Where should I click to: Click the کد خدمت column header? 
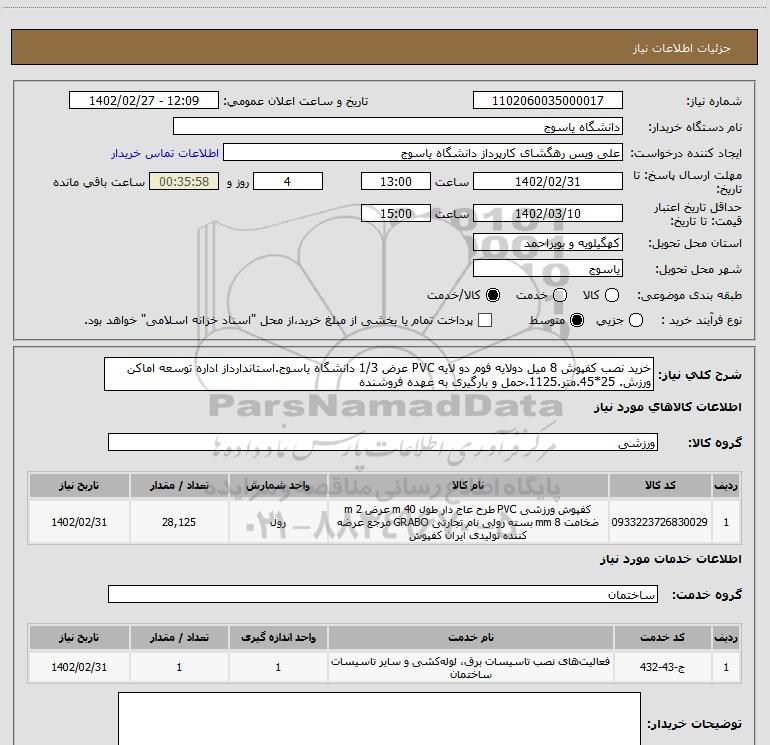tap(662, 637)
